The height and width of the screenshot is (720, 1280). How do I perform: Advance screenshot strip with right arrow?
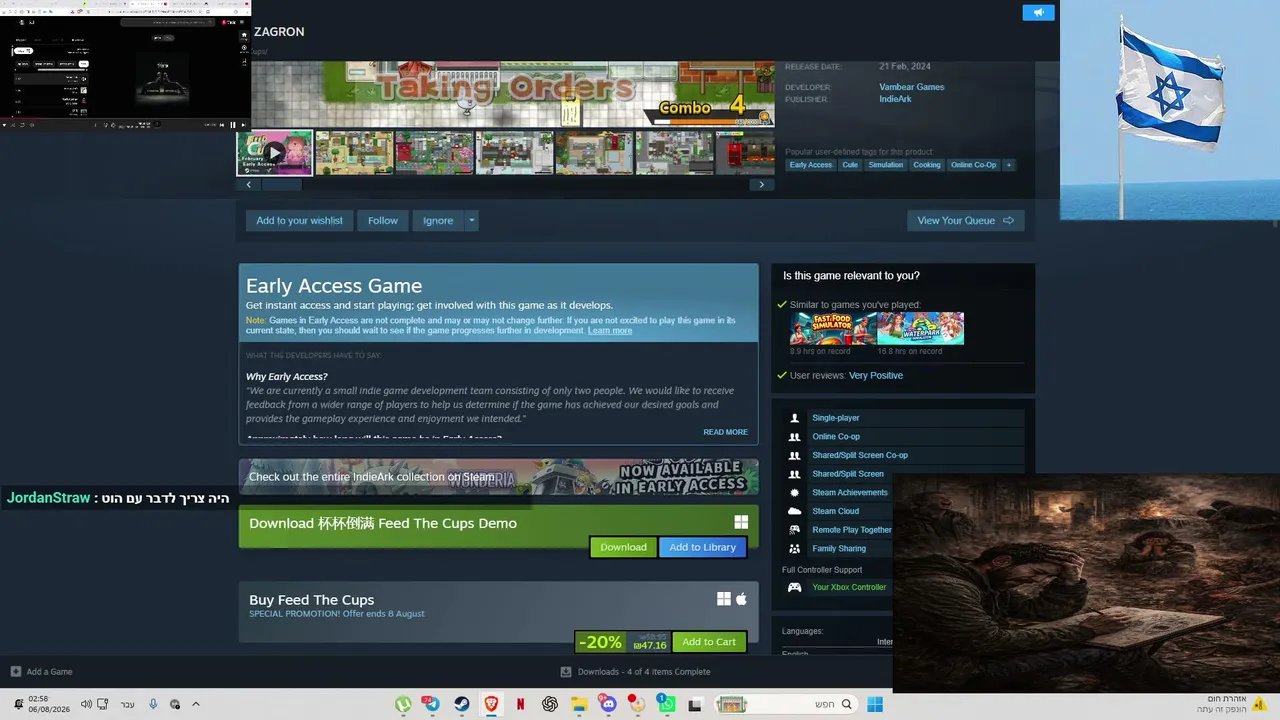point(761,184)
